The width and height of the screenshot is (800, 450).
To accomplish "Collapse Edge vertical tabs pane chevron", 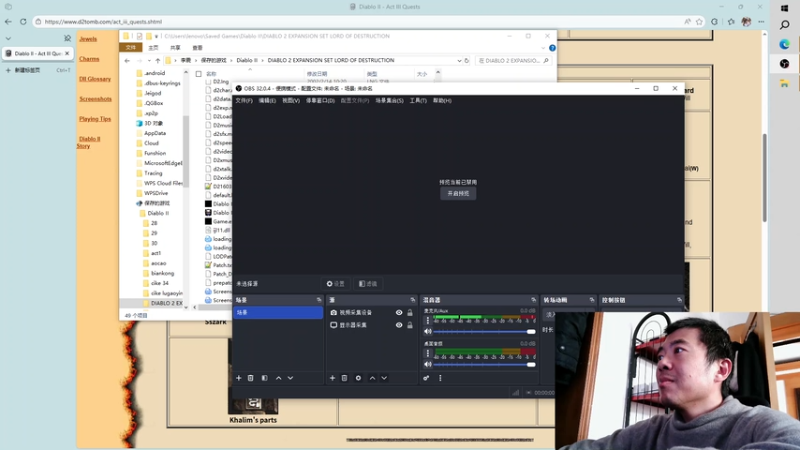I will 8,39.
